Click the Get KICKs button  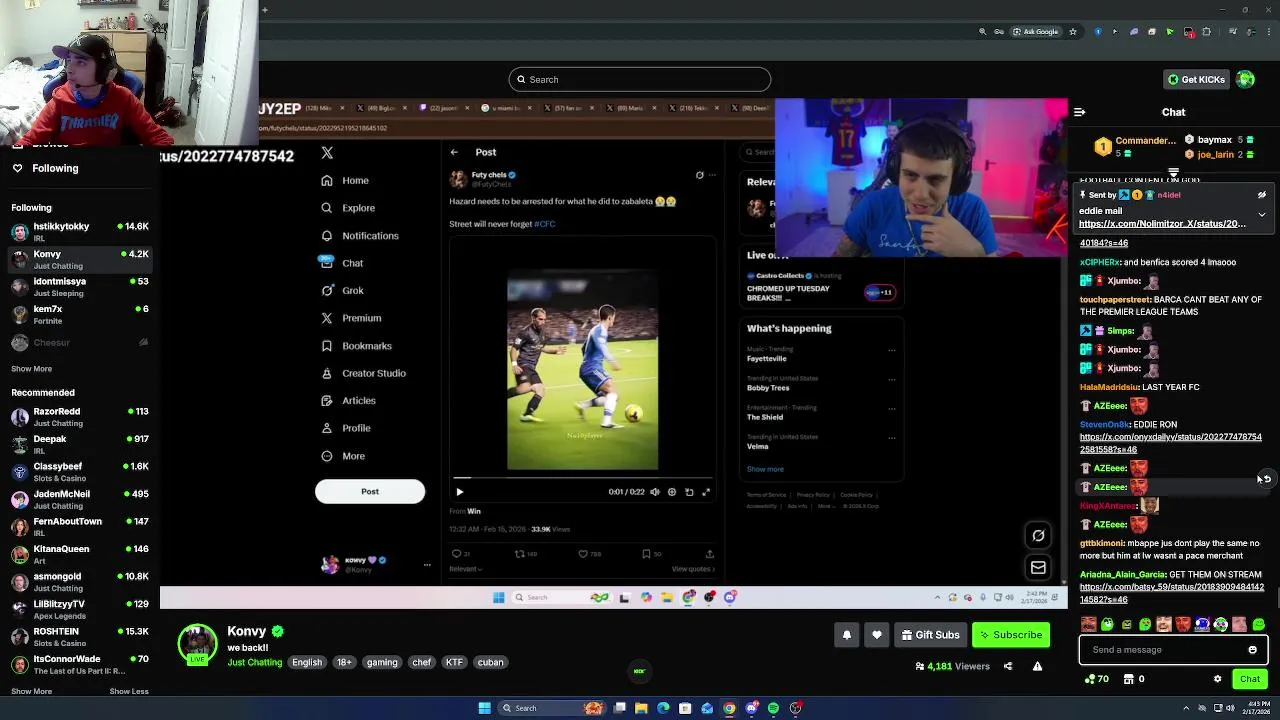[x=1196, y=79]
